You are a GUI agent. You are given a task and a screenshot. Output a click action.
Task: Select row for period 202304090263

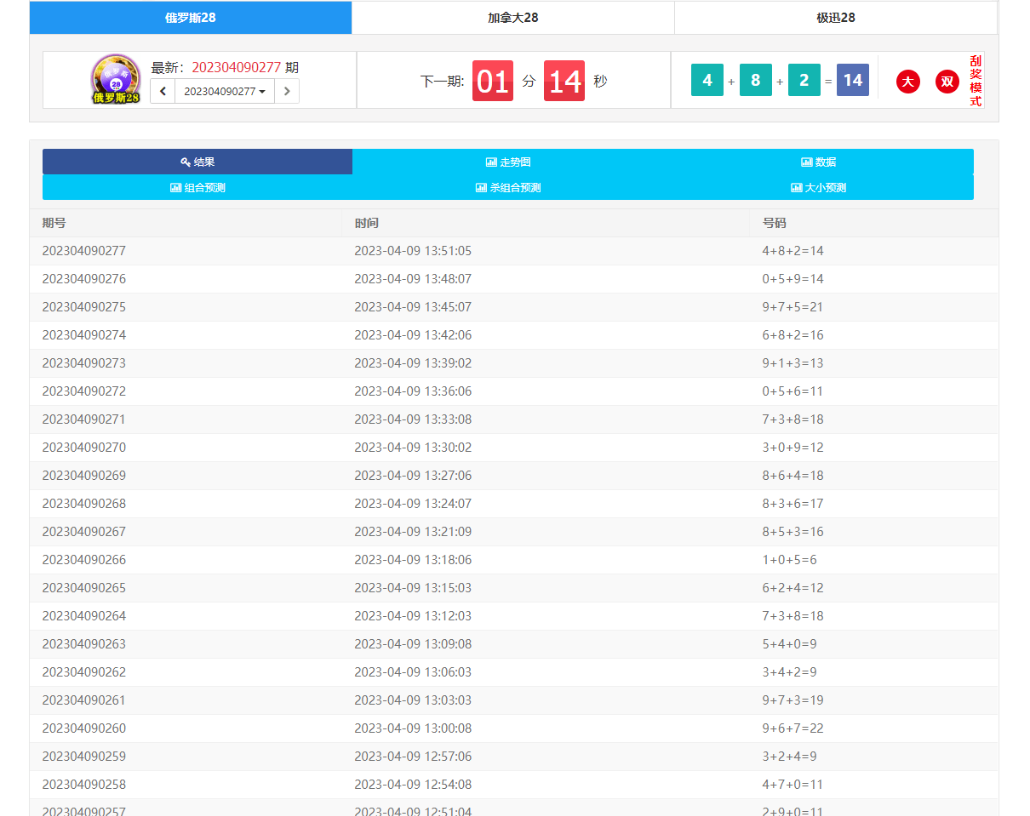[x=514, y=644]
